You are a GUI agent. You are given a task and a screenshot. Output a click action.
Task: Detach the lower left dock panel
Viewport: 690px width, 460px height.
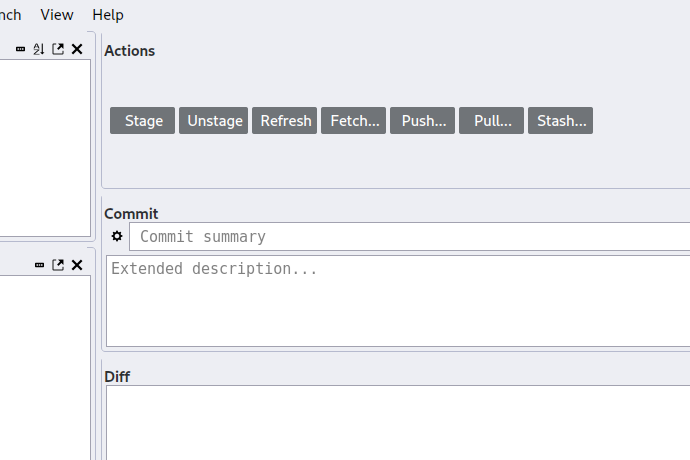[x=58, y=265]
